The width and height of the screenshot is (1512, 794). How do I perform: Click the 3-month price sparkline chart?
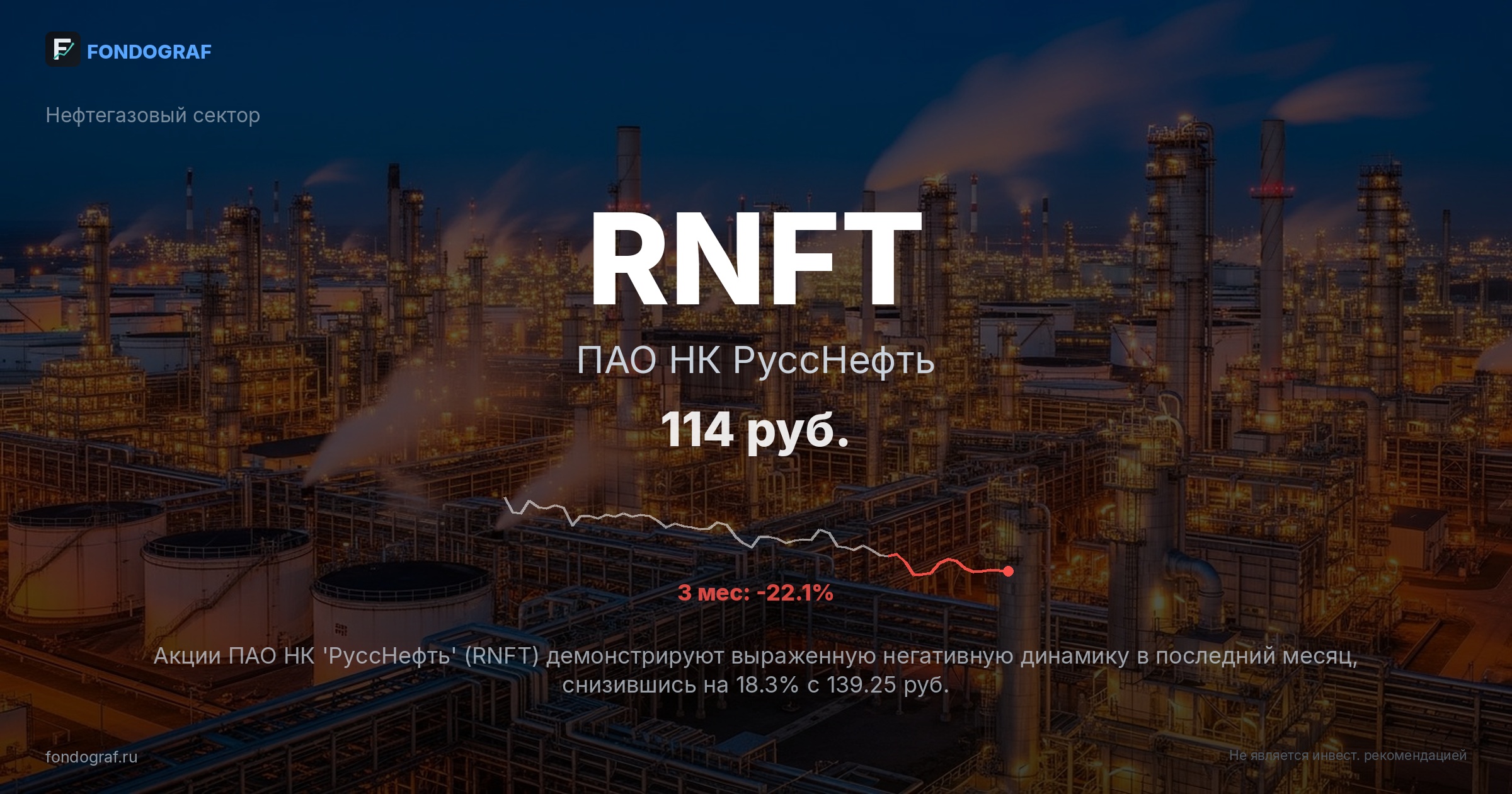pos(759,537)
